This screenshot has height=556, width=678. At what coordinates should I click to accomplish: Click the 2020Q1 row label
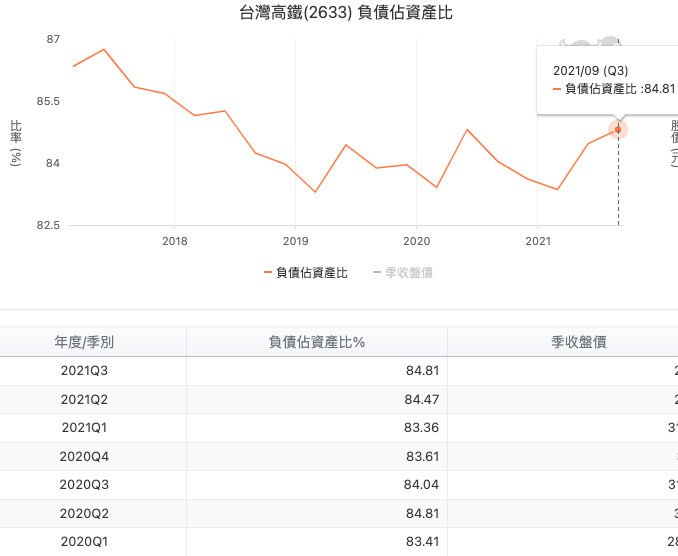point(84,542)
